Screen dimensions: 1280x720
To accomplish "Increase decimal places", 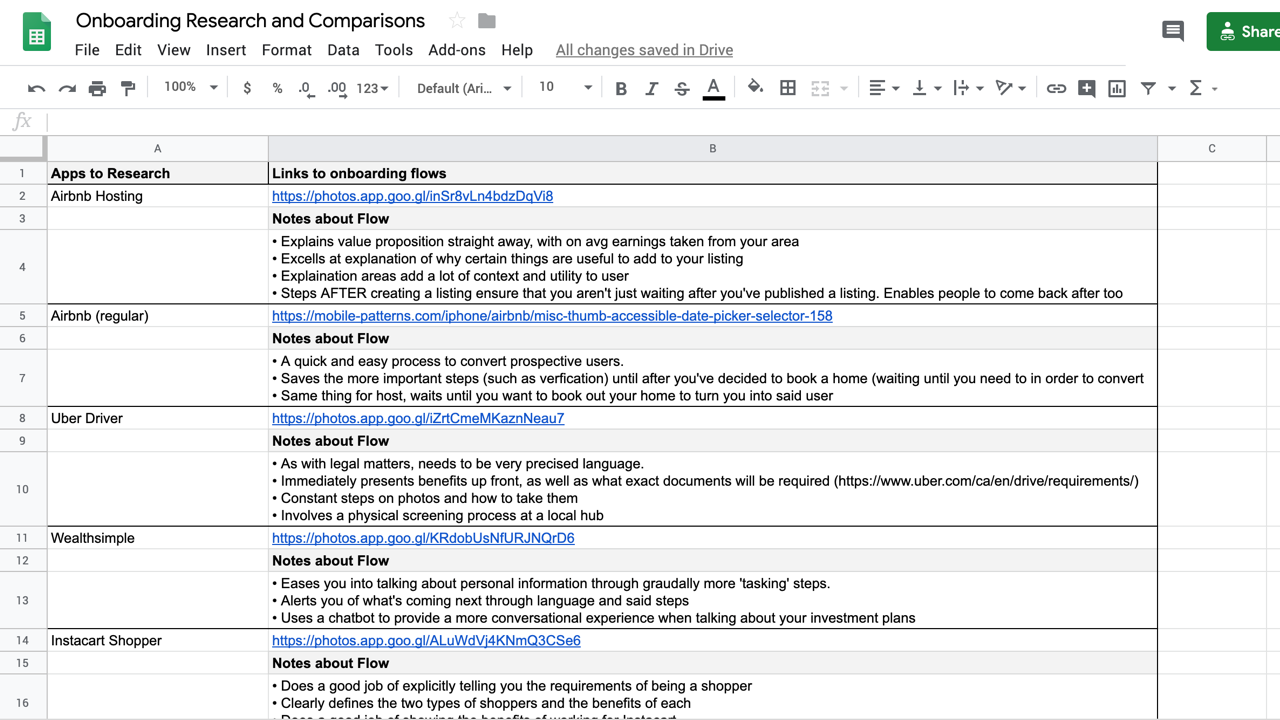I will (337, 89).
